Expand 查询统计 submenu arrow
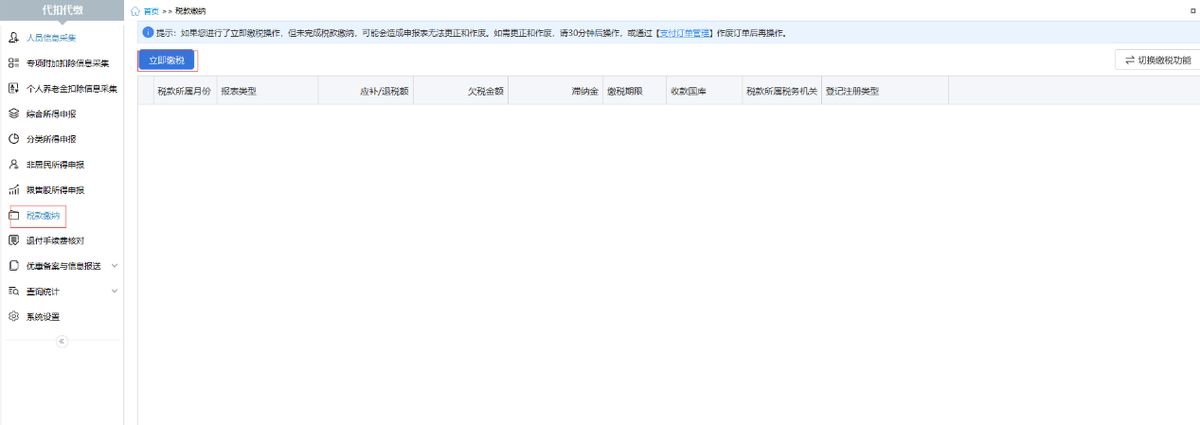Image resolution: width=1200 pixels, height=425 pixels. [114, 291]
